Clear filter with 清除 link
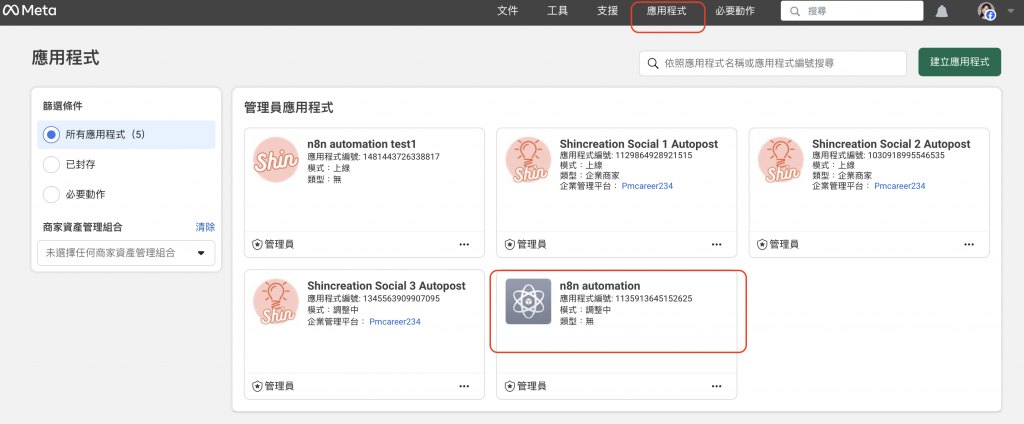Viewport: 1024px width, 424px height. coord(205,227)
